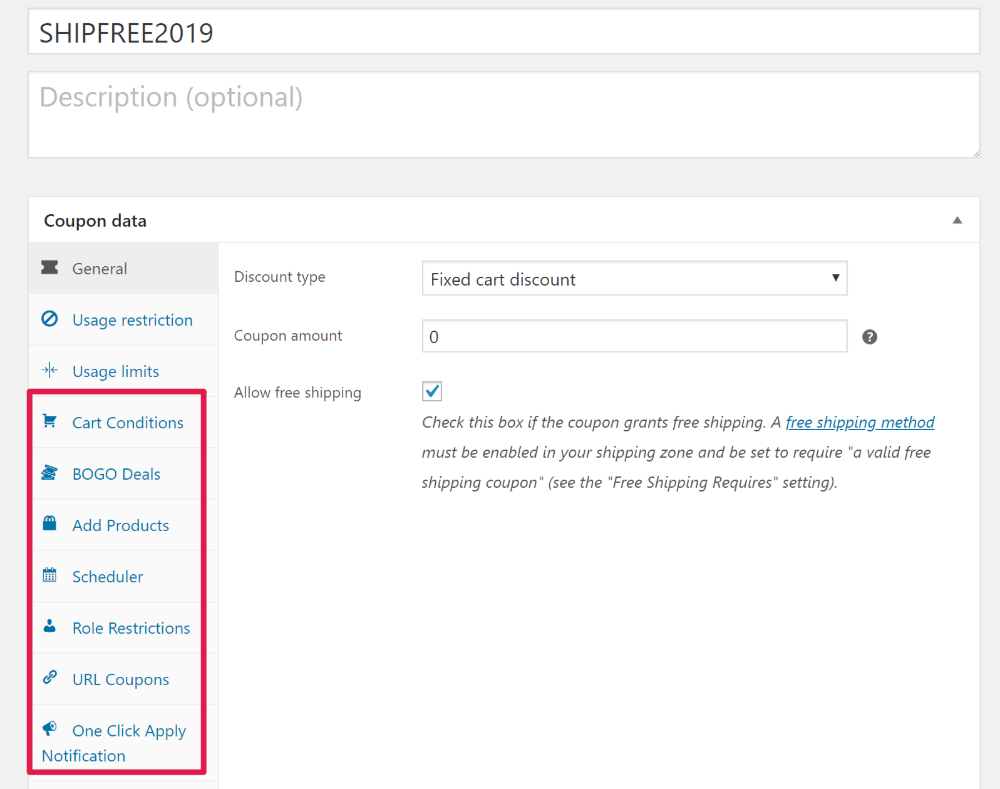Click the URL Coupons link icon
The height and width of the screenshot is (789, 1000).
point(50,677)
